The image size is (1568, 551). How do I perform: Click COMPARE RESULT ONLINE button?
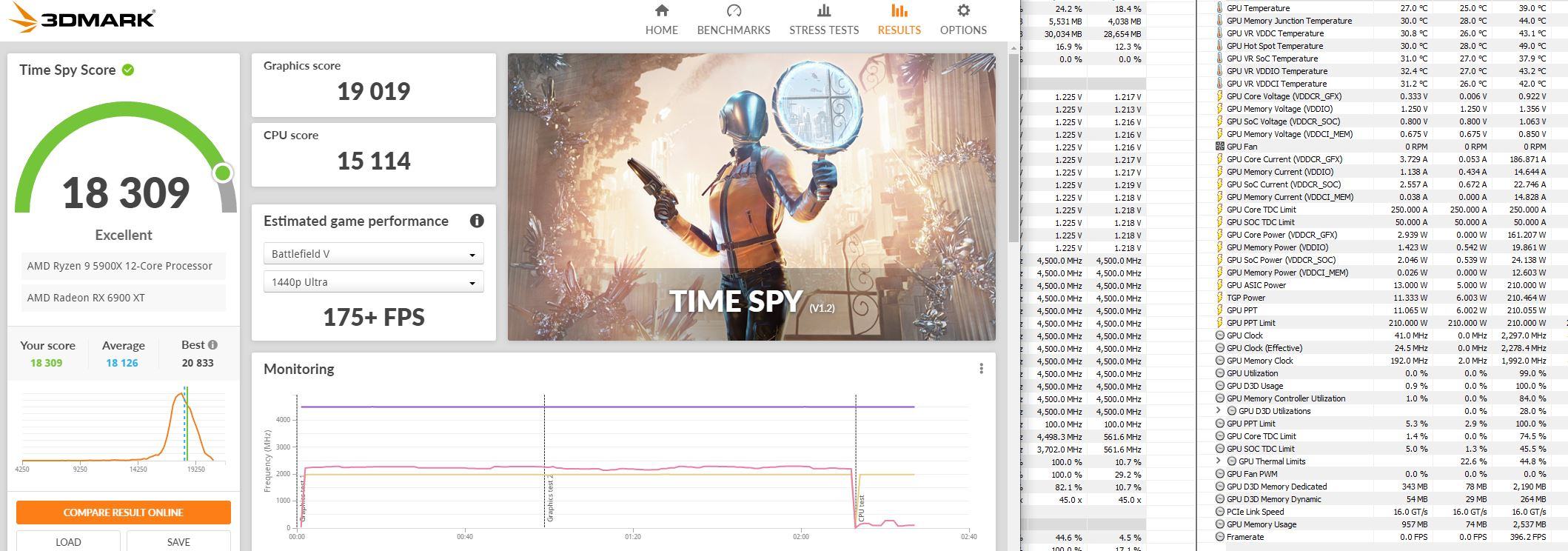[x=124, y=512]
